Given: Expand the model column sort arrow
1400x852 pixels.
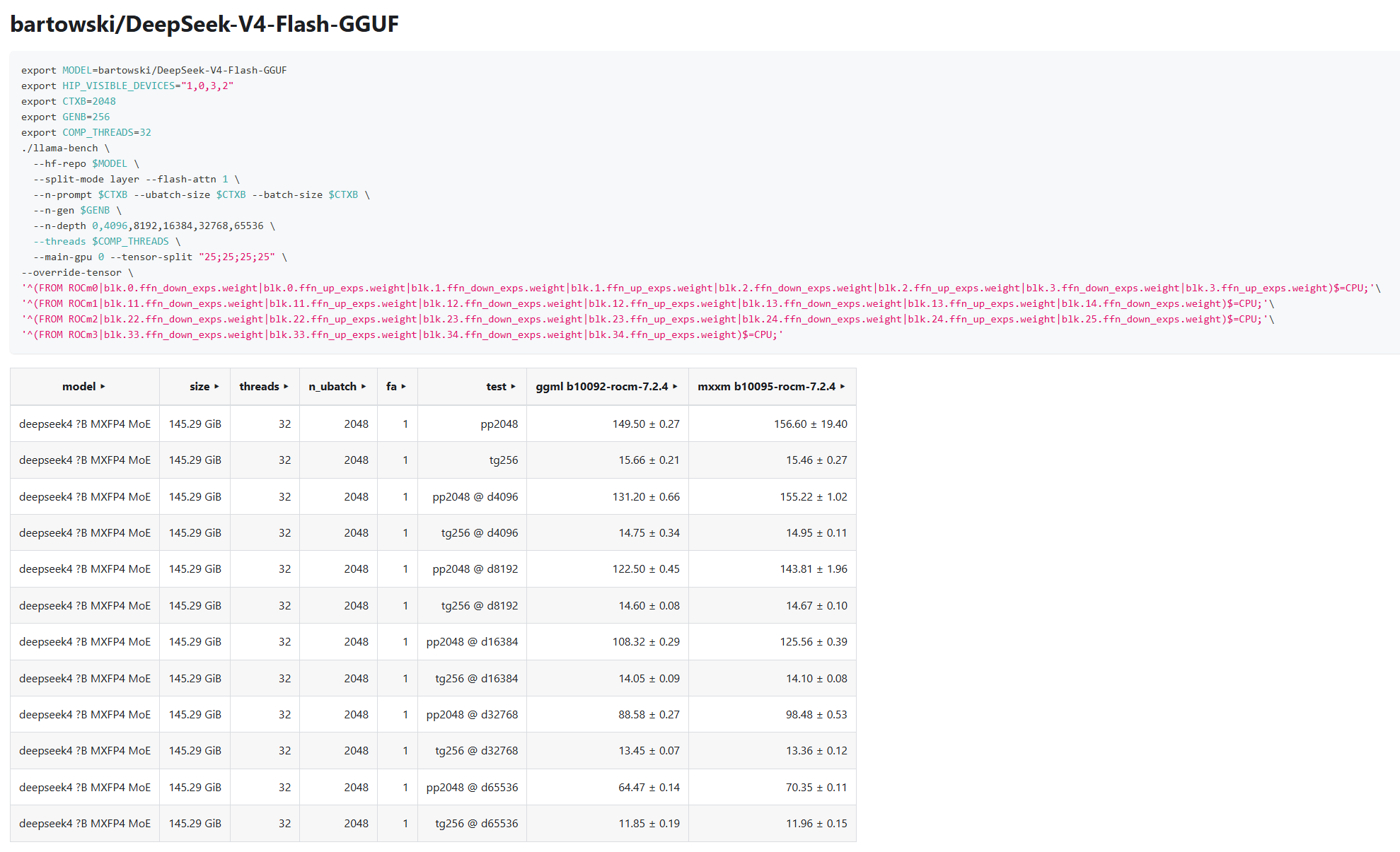Looking at the screenshot, I should tap(103, 387).
